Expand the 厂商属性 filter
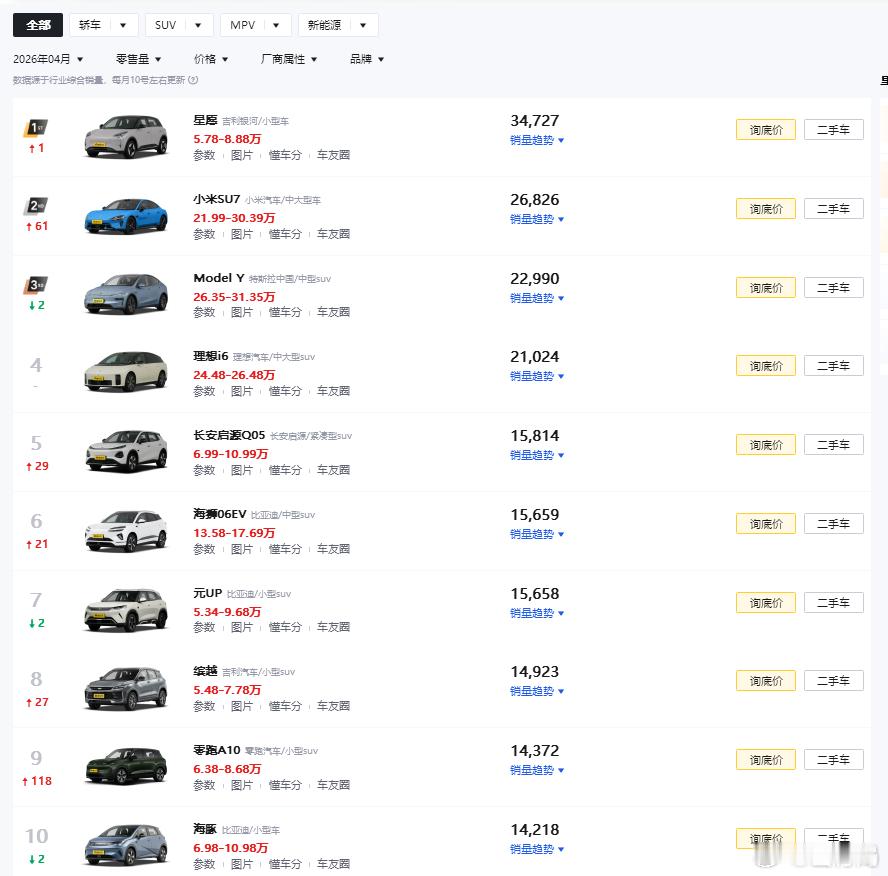 point(289,59)
